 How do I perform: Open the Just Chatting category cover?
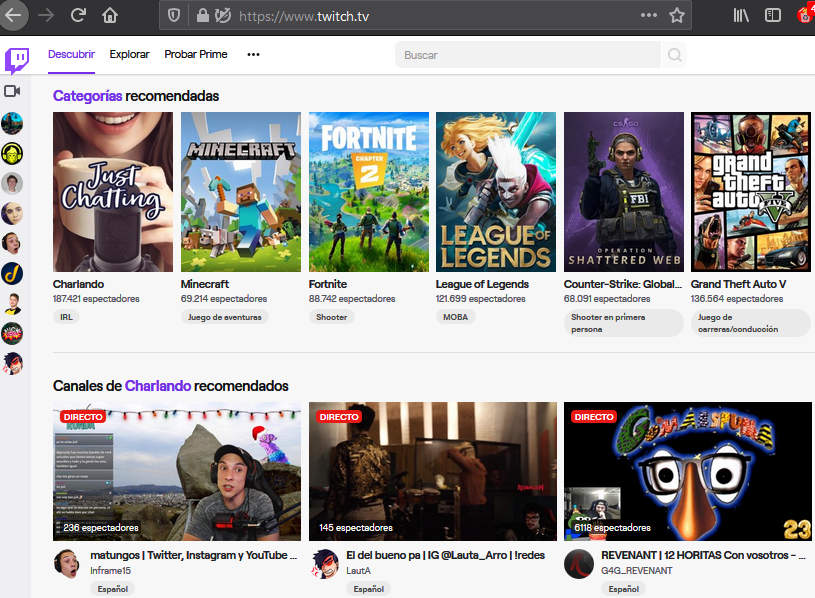pyautogui.click(x=113, y=192)
